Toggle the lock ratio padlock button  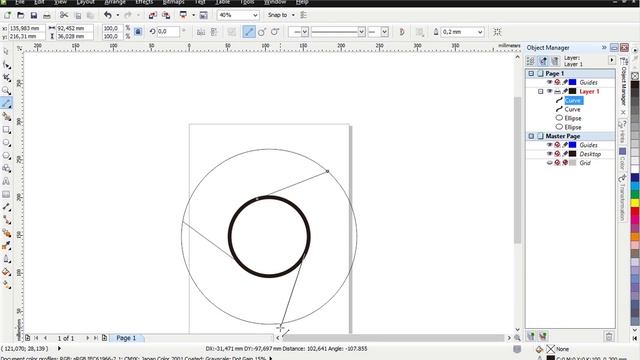138,32
